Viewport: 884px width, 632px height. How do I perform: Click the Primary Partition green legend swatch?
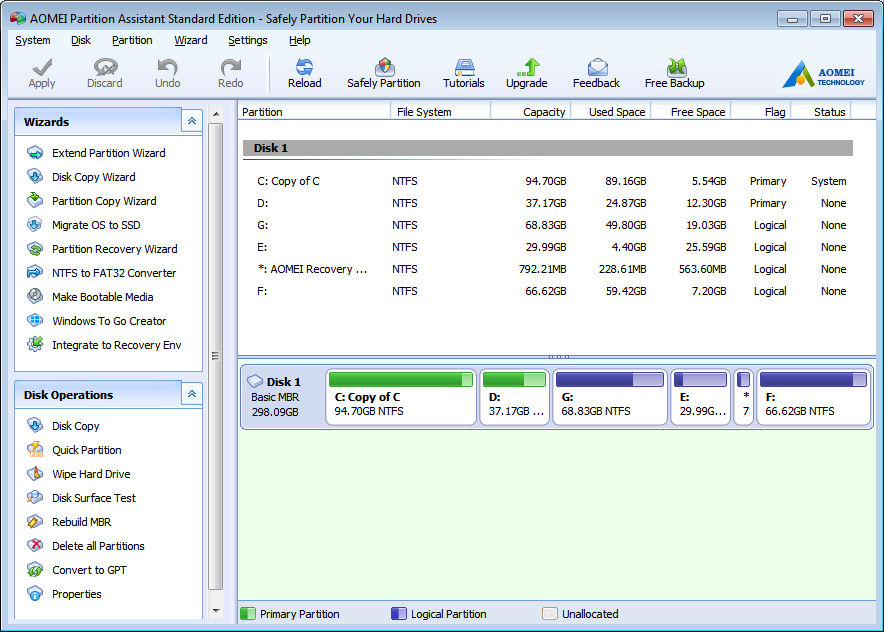[x=248, y=613]
